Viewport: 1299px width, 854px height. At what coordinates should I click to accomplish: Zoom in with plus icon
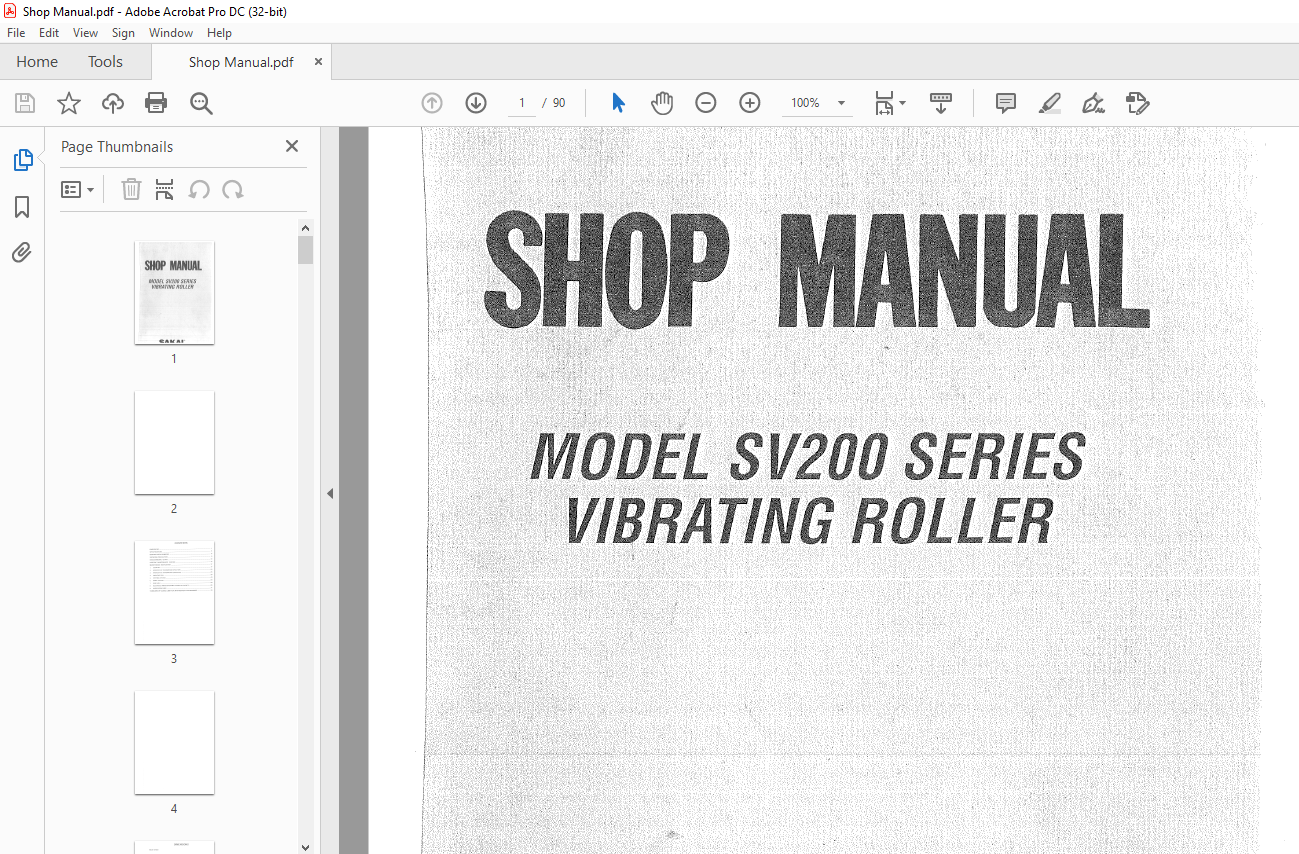[750, 103]
